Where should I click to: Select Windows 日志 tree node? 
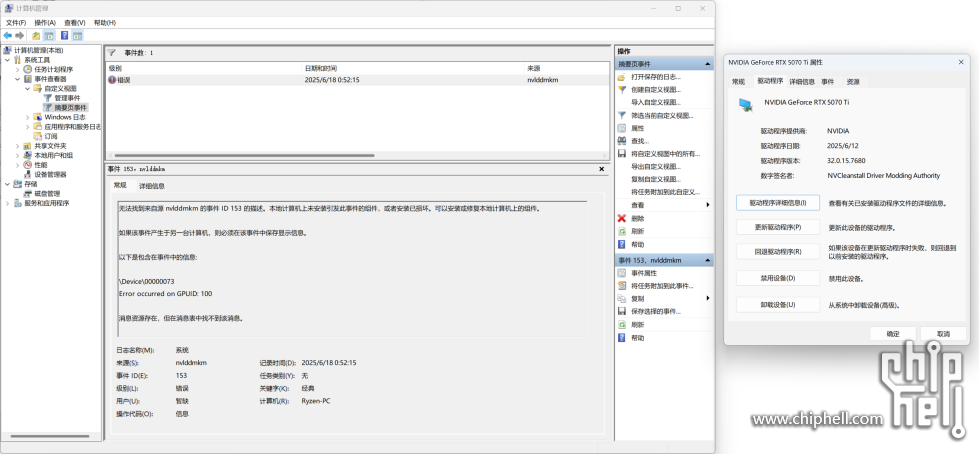coord(64,117)
